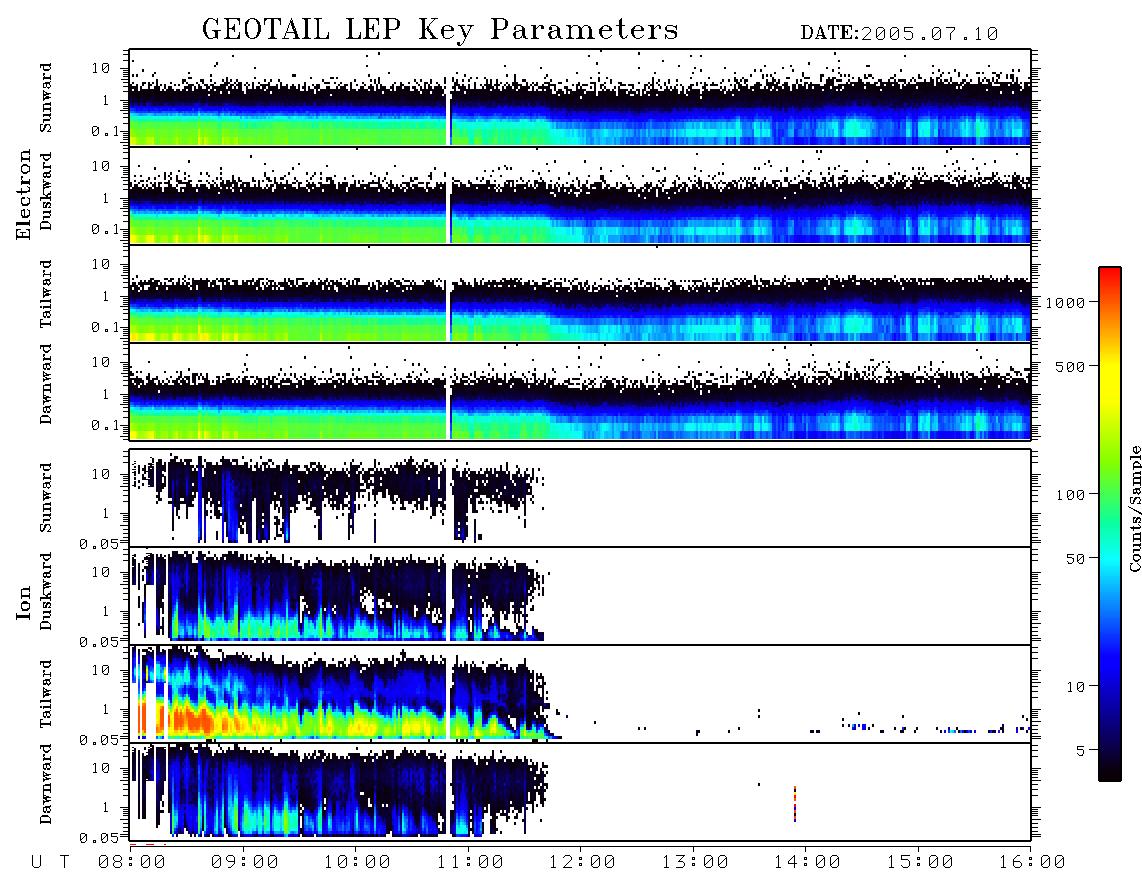Select the 'Ion' group axis label

[23, 602]
